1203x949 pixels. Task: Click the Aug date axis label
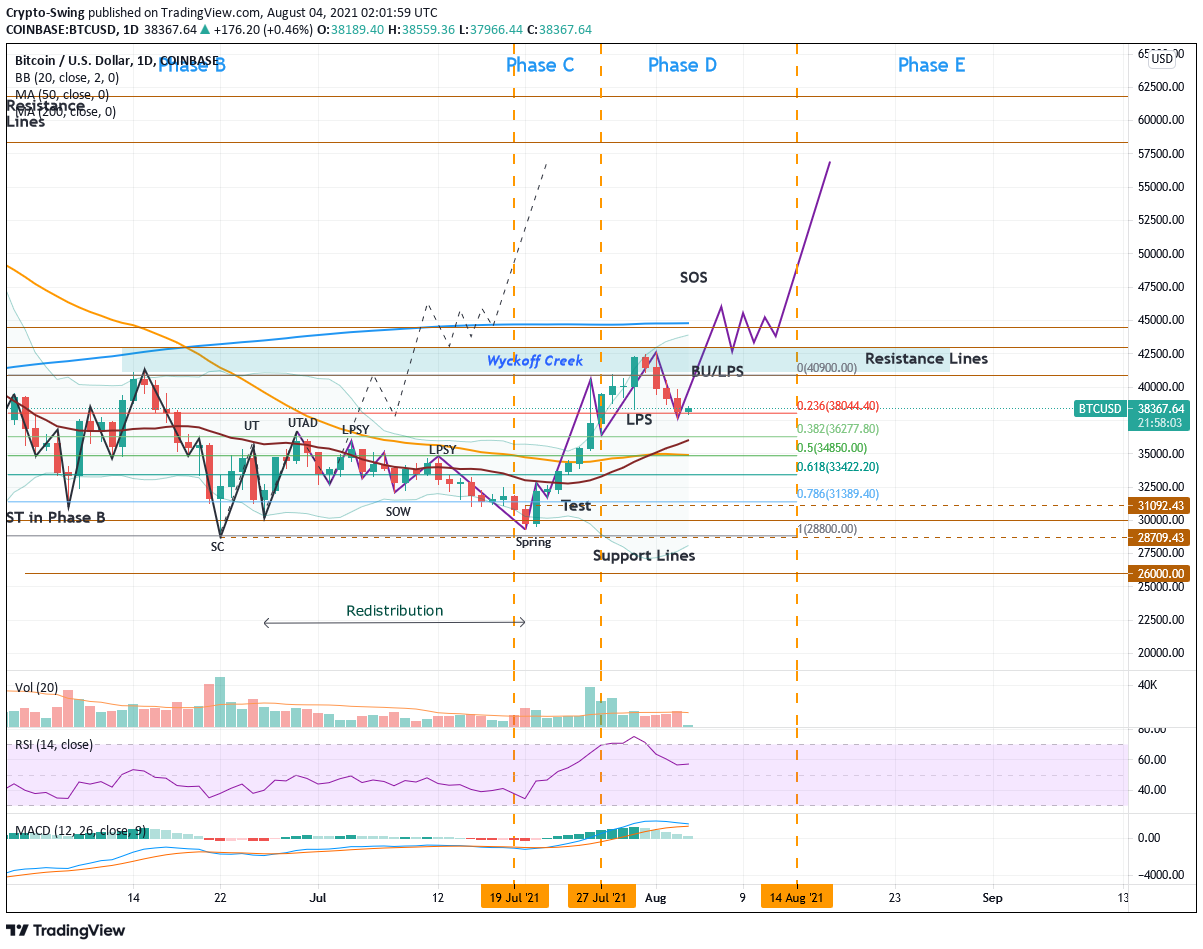[656, 898]
